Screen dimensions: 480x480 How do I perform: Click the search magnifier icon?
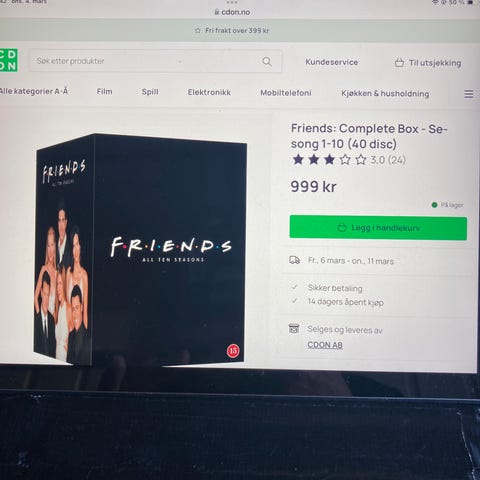[x=267, y=61]
